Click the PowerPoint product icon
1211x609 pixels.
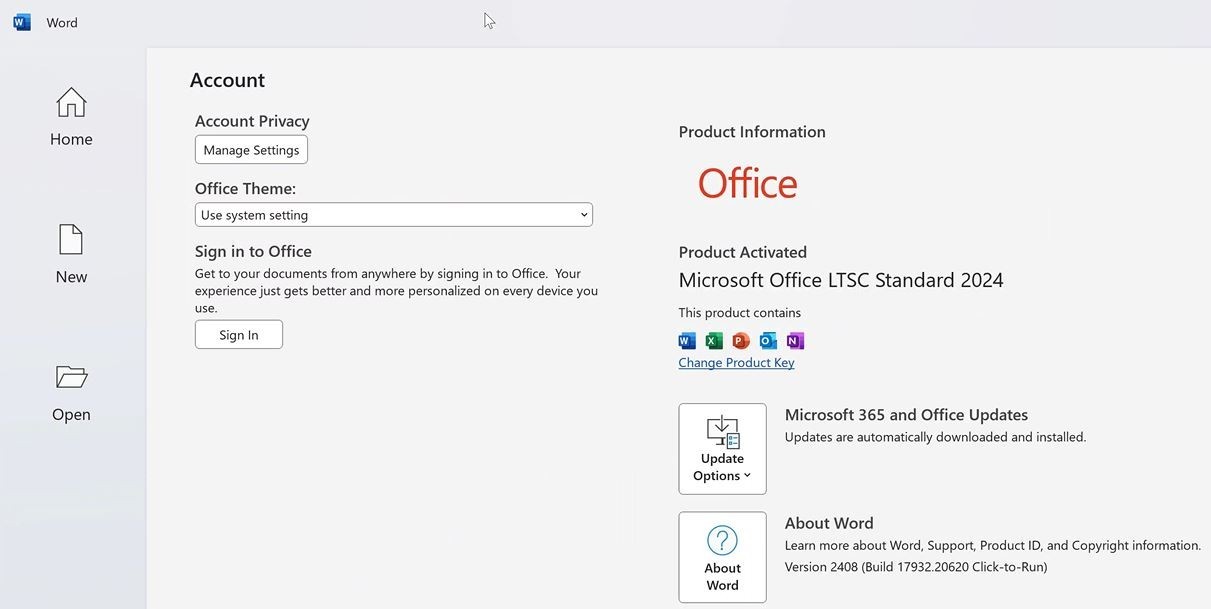(x=741, y=341)
